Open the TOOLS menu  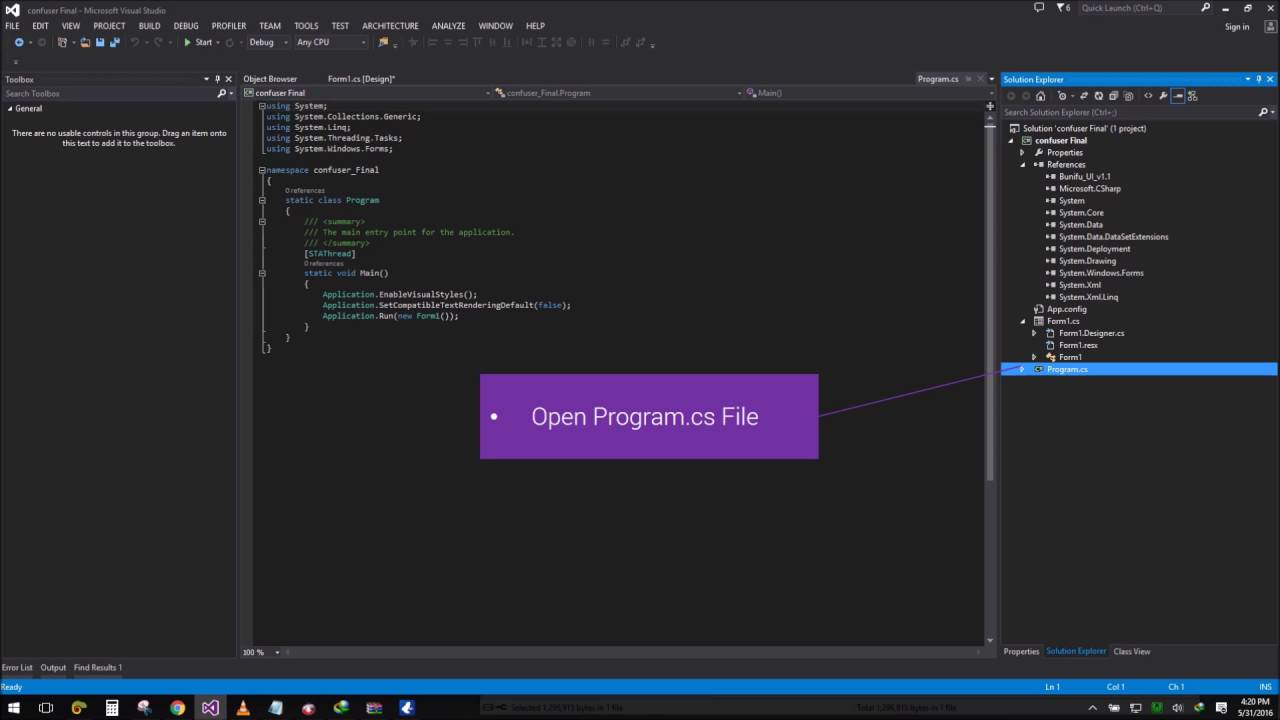point(306,26)
